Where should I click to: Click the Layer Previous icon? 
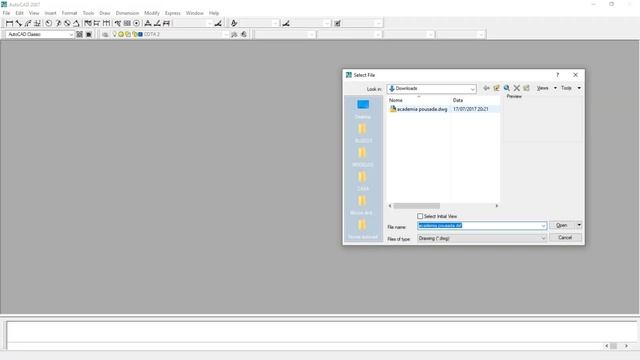[244, 34]
